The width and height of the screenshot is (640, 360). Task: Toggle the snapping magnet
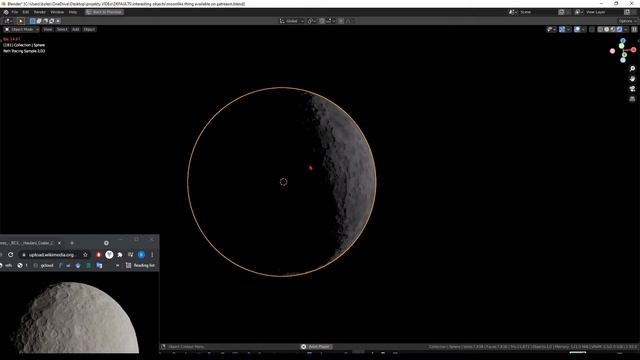[322, 21]
